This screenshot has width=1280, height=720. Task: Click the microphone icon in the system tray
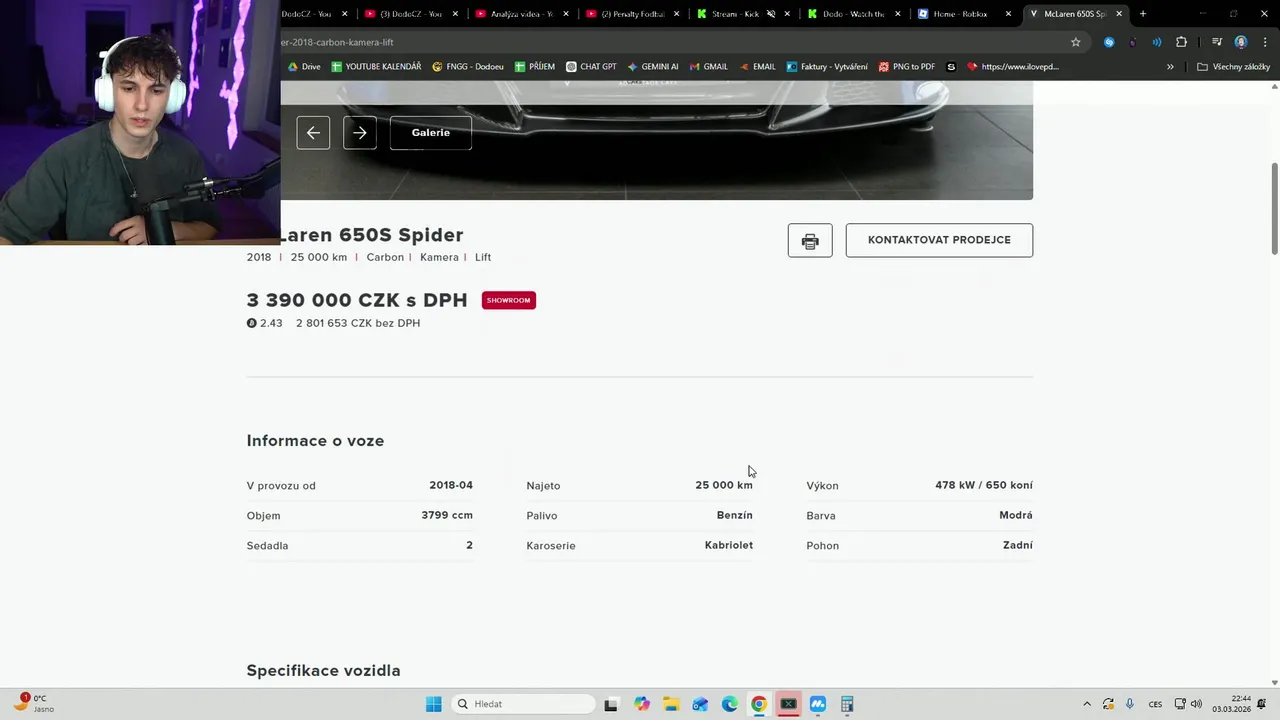click(1130, 704)
